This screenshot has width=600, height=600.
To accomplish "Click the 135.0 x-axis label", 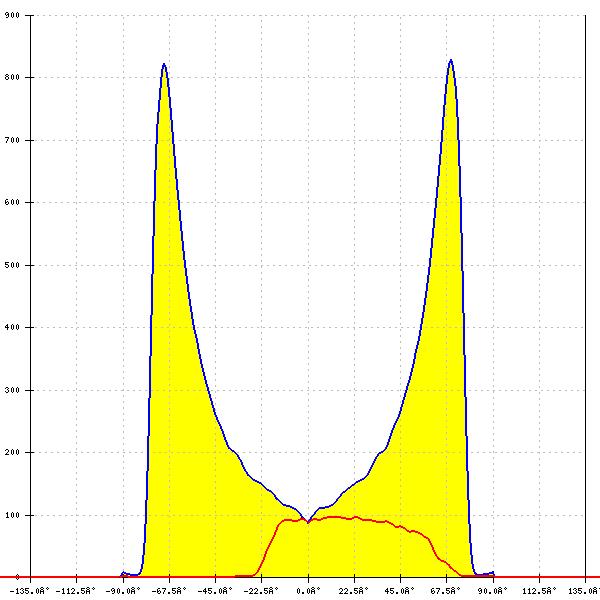I will 584,590.
